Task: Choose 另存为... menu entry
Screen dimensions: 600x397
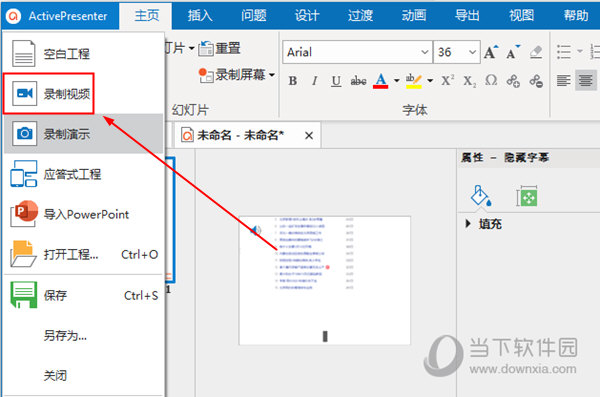Action: 83,336
